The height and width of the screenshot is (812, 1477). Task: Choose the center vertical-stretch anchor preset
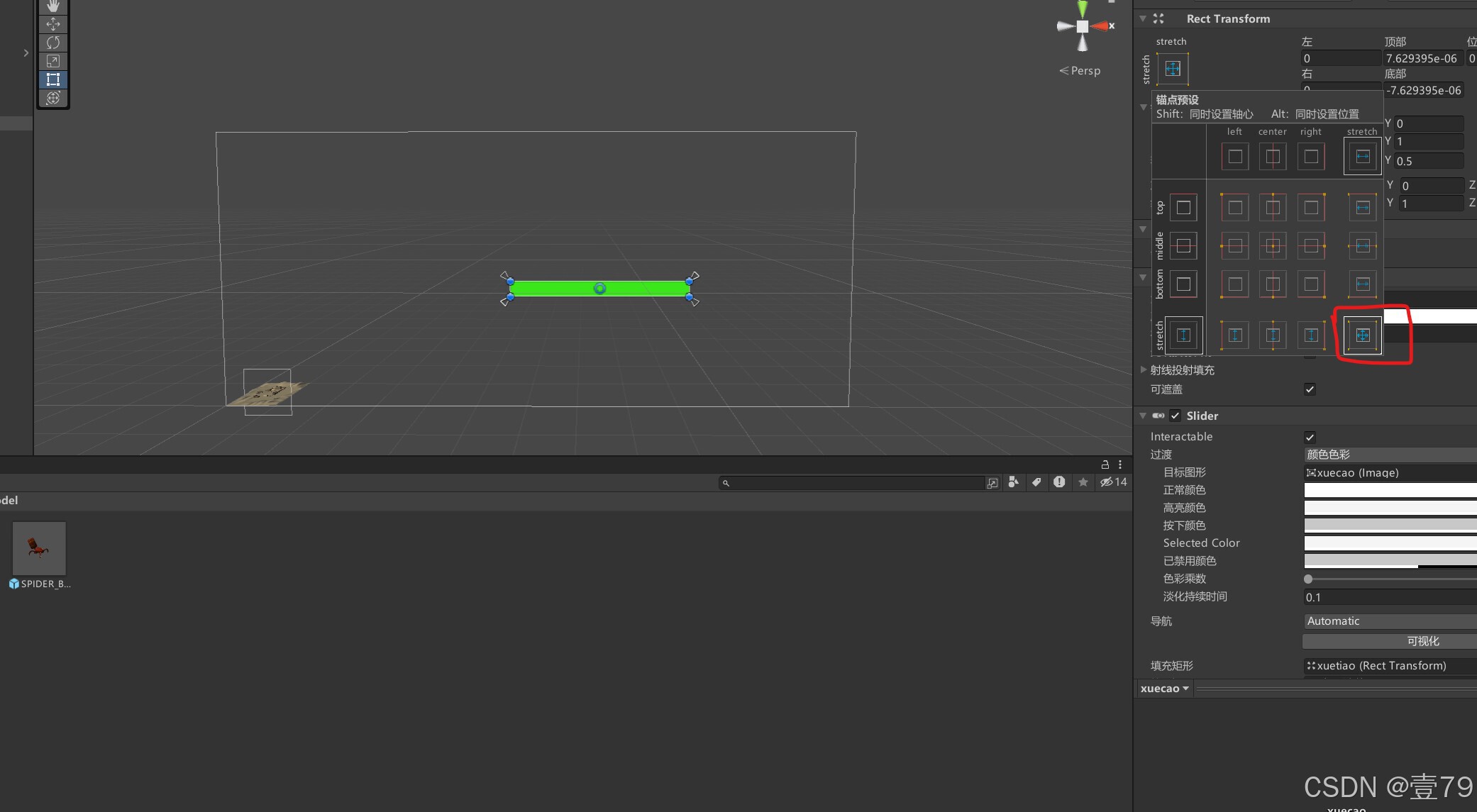pyautogui.click(x=1273, y=335)
